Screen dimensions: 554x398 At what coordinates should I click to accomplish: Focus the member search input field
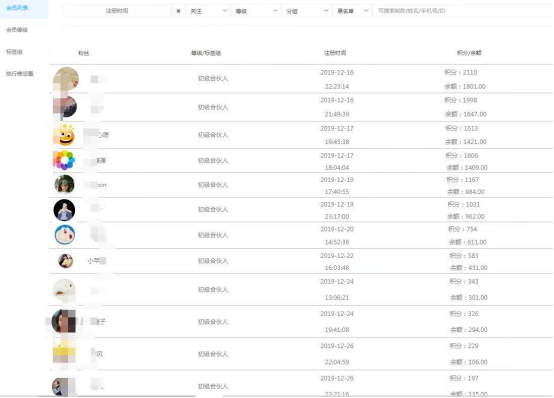pyautogui.click(x=463, y=11)
